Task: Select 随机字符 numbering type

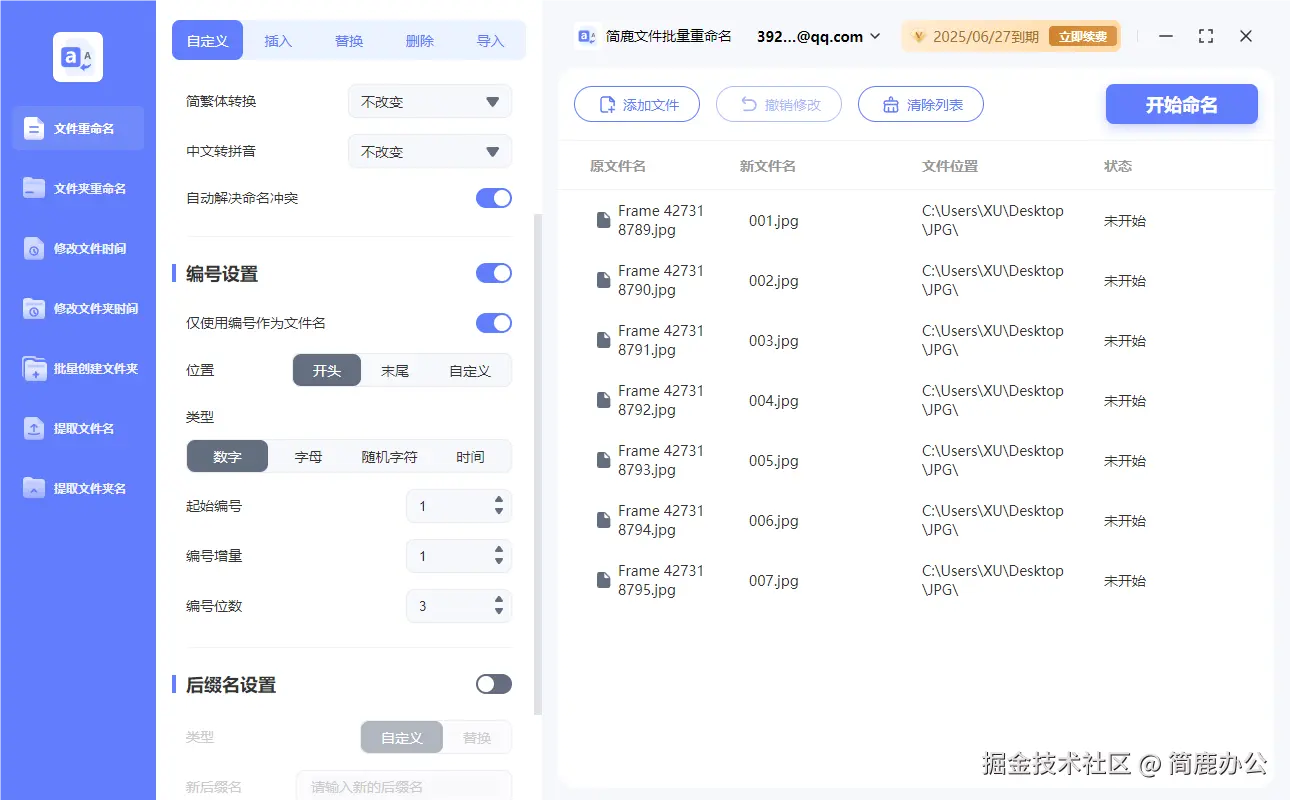Action: click(389, 456)
